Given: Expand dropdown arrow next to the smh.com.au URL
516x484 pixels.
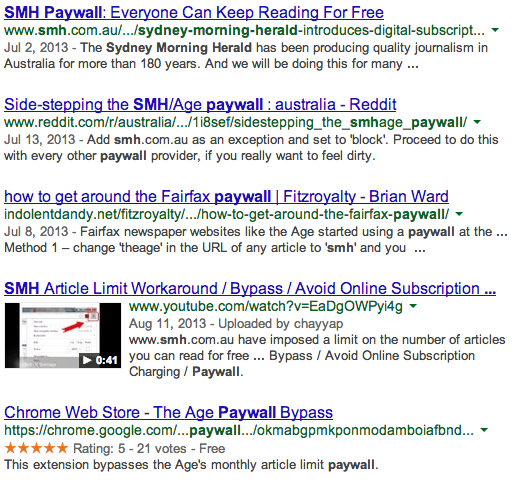Looking at the screenshot, I should click(x=495, y=30).
